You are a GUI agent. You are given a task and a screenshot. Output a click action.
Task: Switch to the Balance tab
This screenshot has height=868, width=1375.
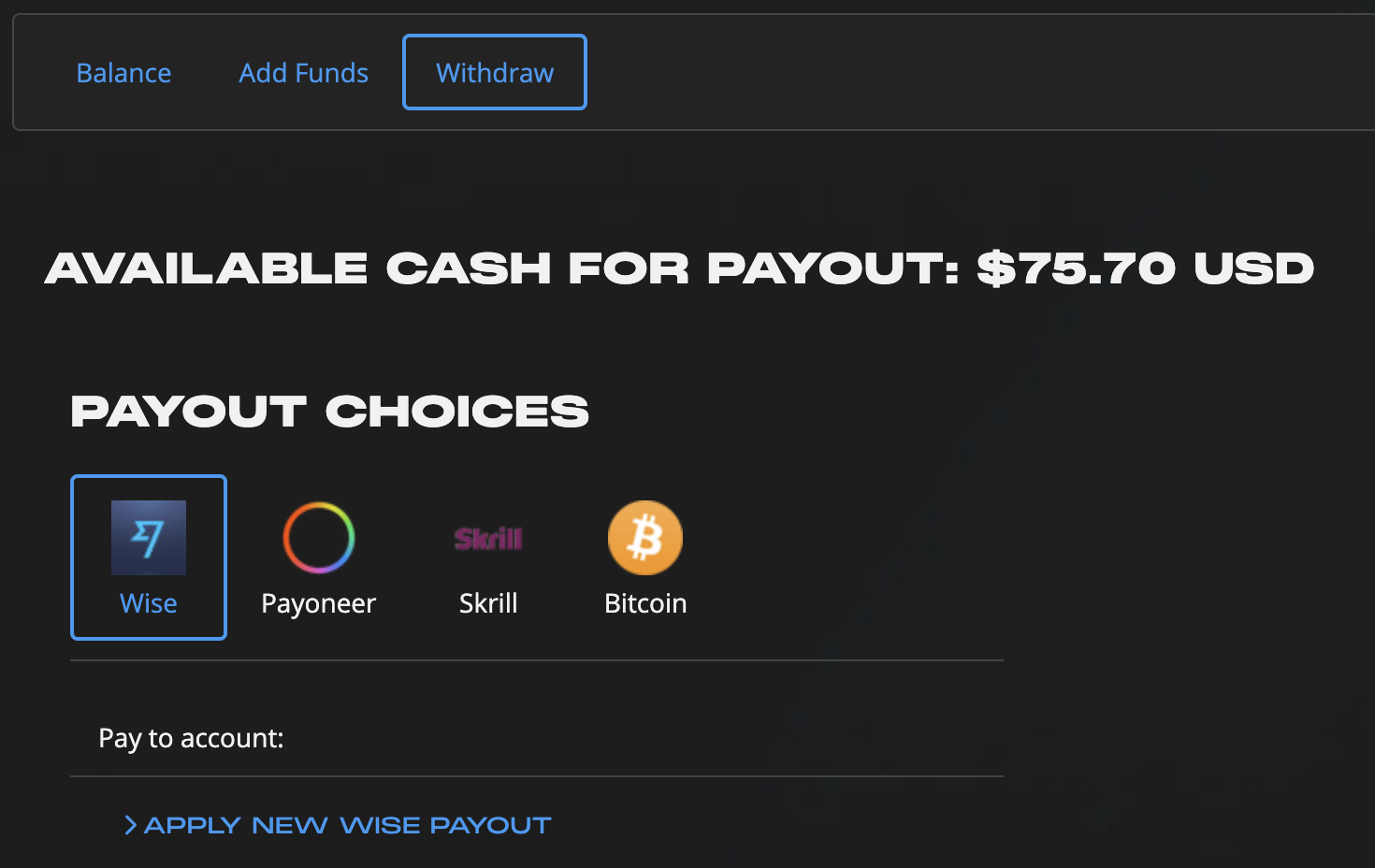123,72
